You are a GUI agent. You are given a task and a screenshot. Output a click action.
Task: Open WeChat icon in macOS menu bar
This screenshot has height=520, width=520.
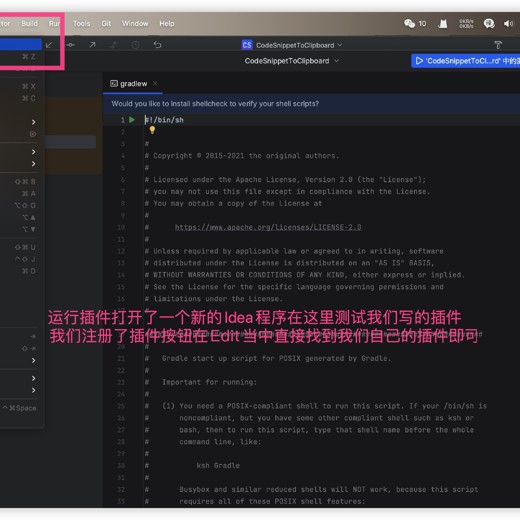(x=409, y=23)
